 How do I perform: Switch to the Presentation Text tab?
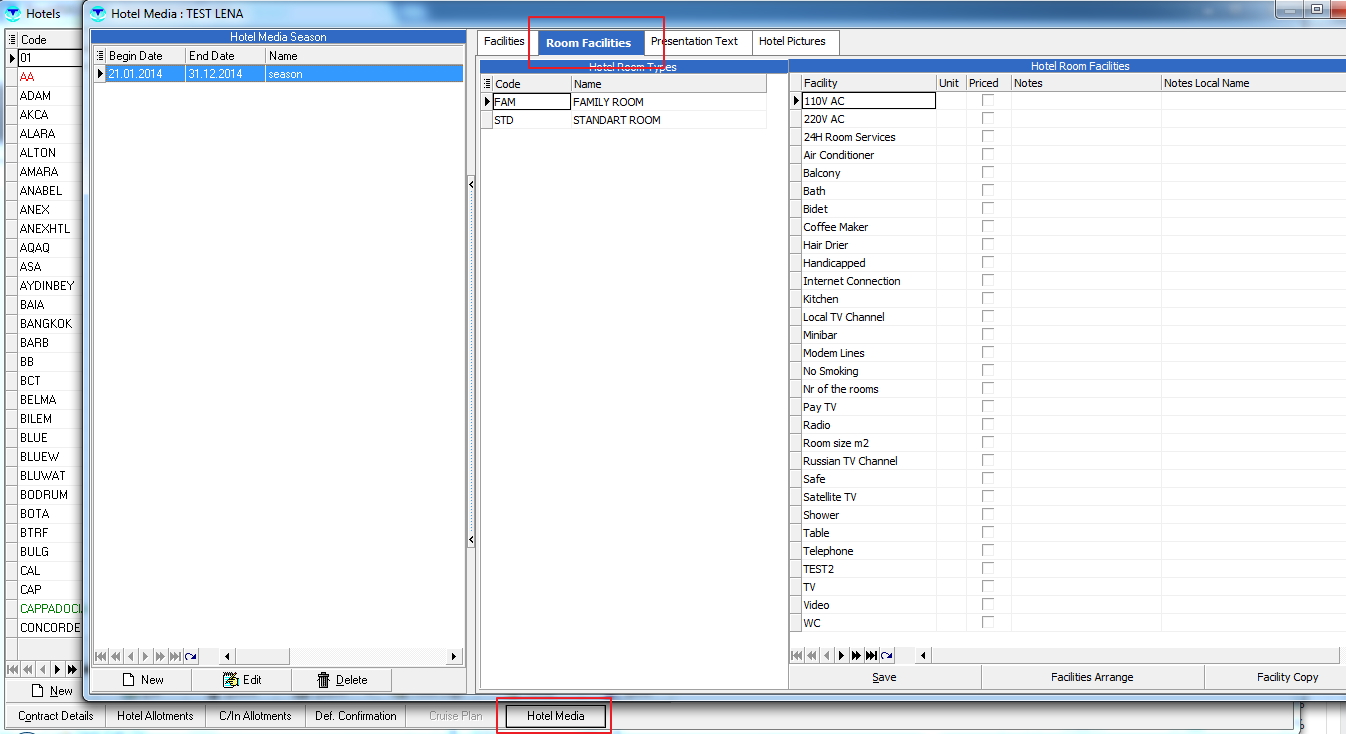coord(694,42)
